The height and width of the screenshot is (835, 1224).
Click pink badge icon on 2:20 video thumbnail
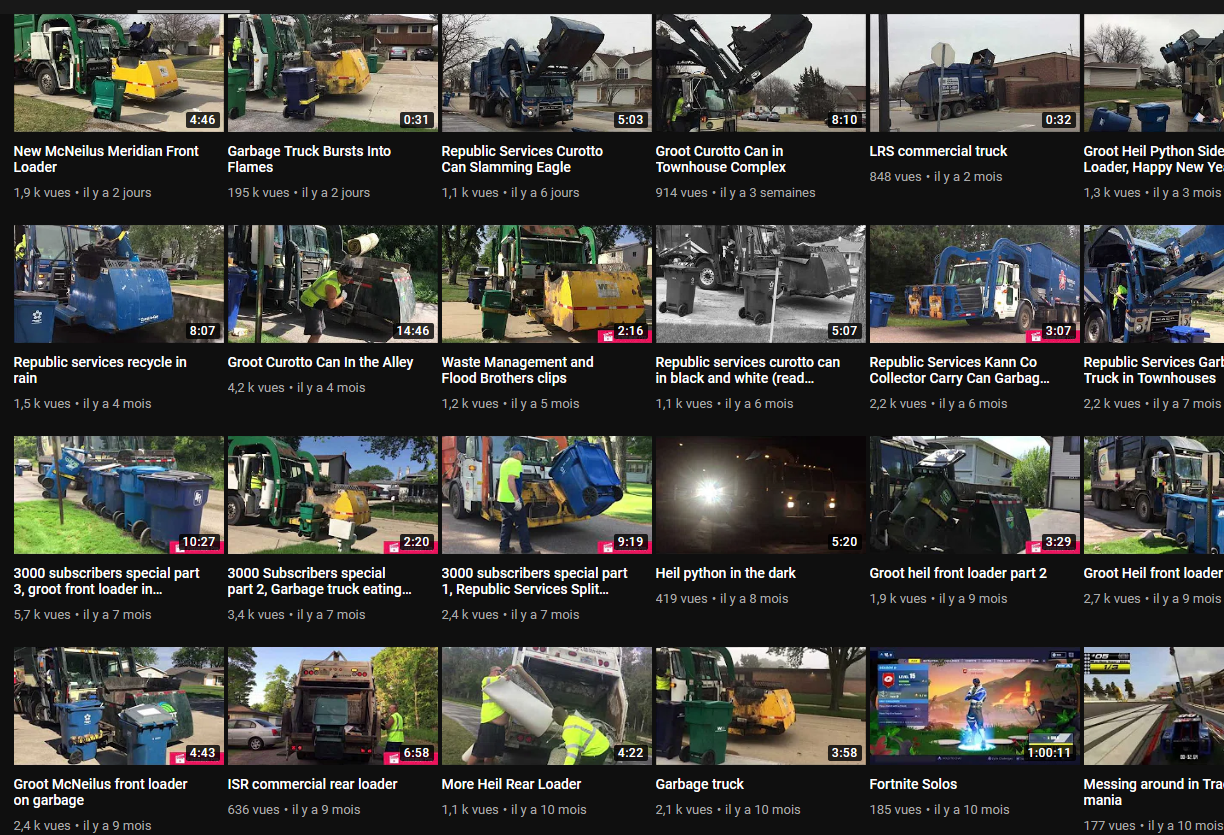(392, 543)
